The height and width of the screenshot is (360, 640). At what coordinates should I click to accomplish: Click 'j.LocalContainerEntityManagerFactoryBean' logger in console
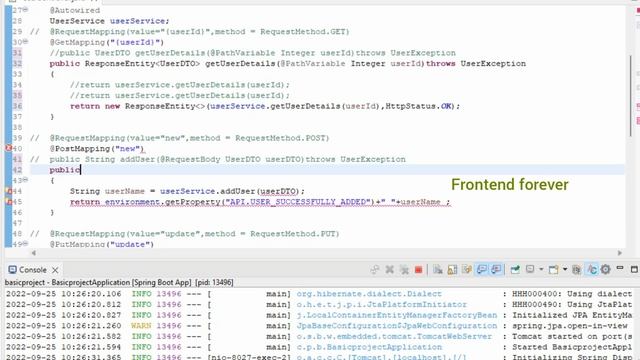click(397, 315)
